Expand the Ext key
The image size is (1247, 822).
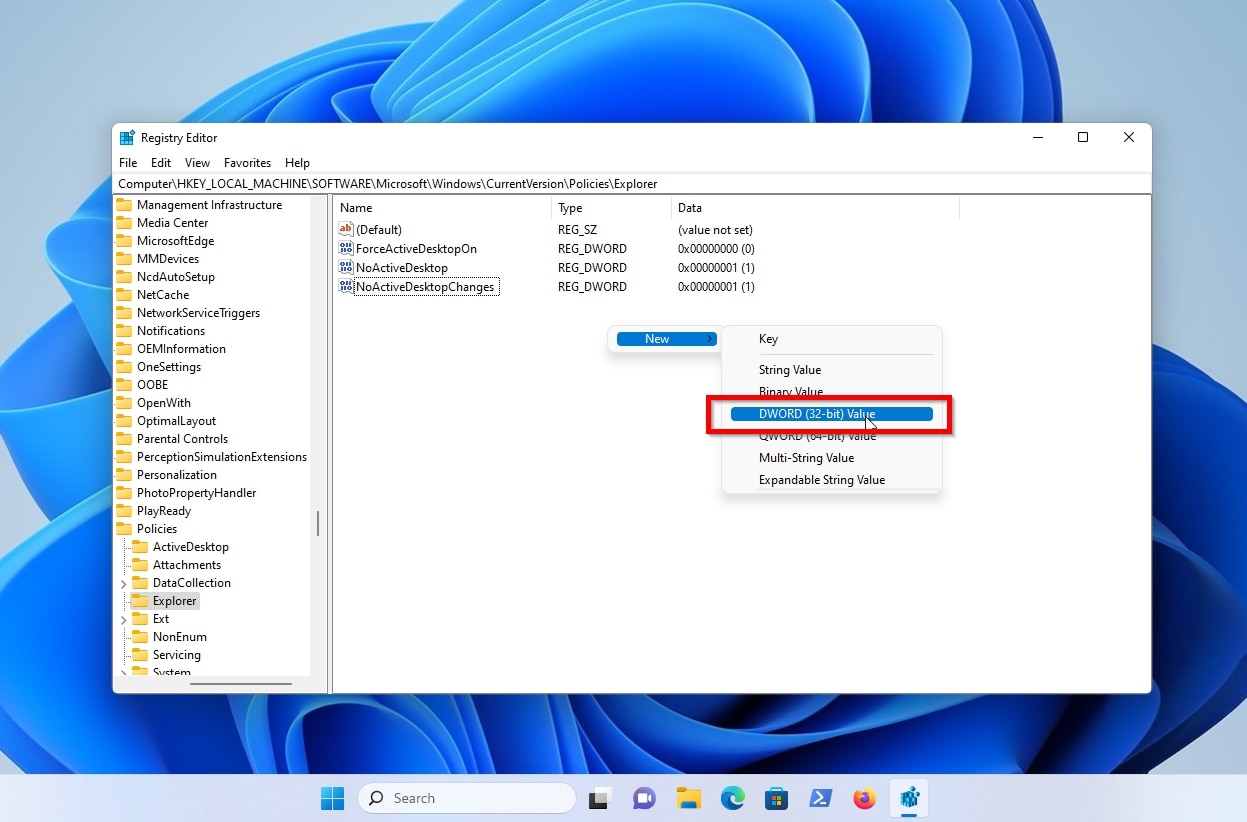pyautogui.click(x=122, y=619)
